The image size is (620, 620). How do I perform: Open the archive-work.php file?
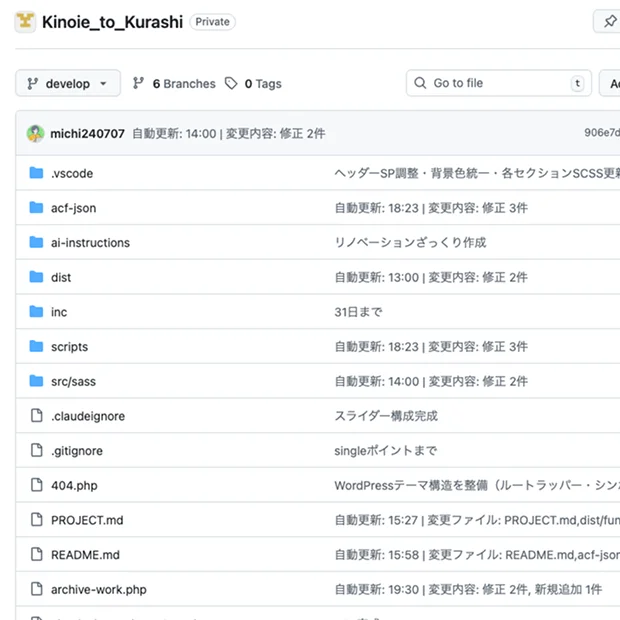click(x=99, y=590)
